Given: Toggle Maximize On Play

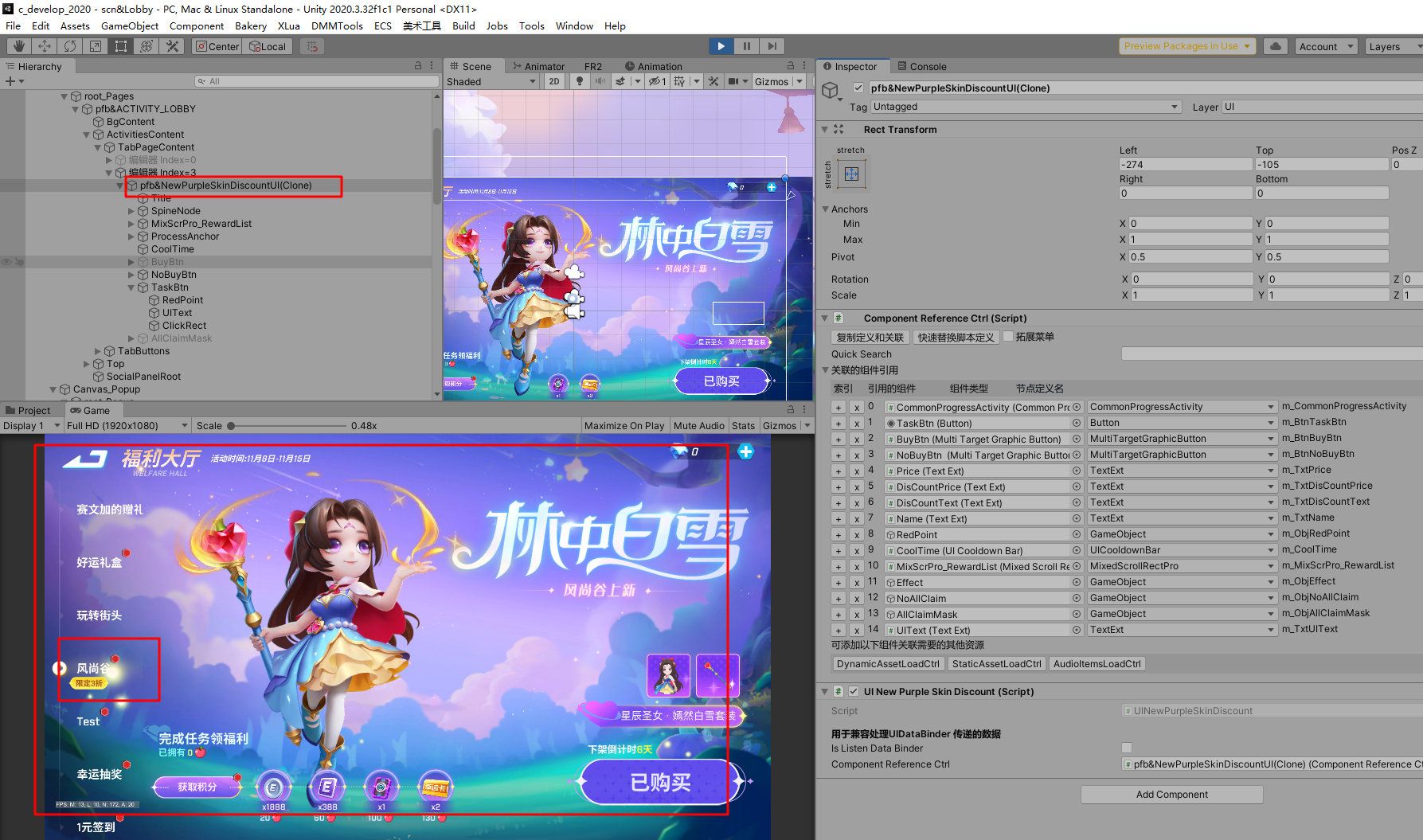Looking at the screenshot, I should click(x=624, y=426).
